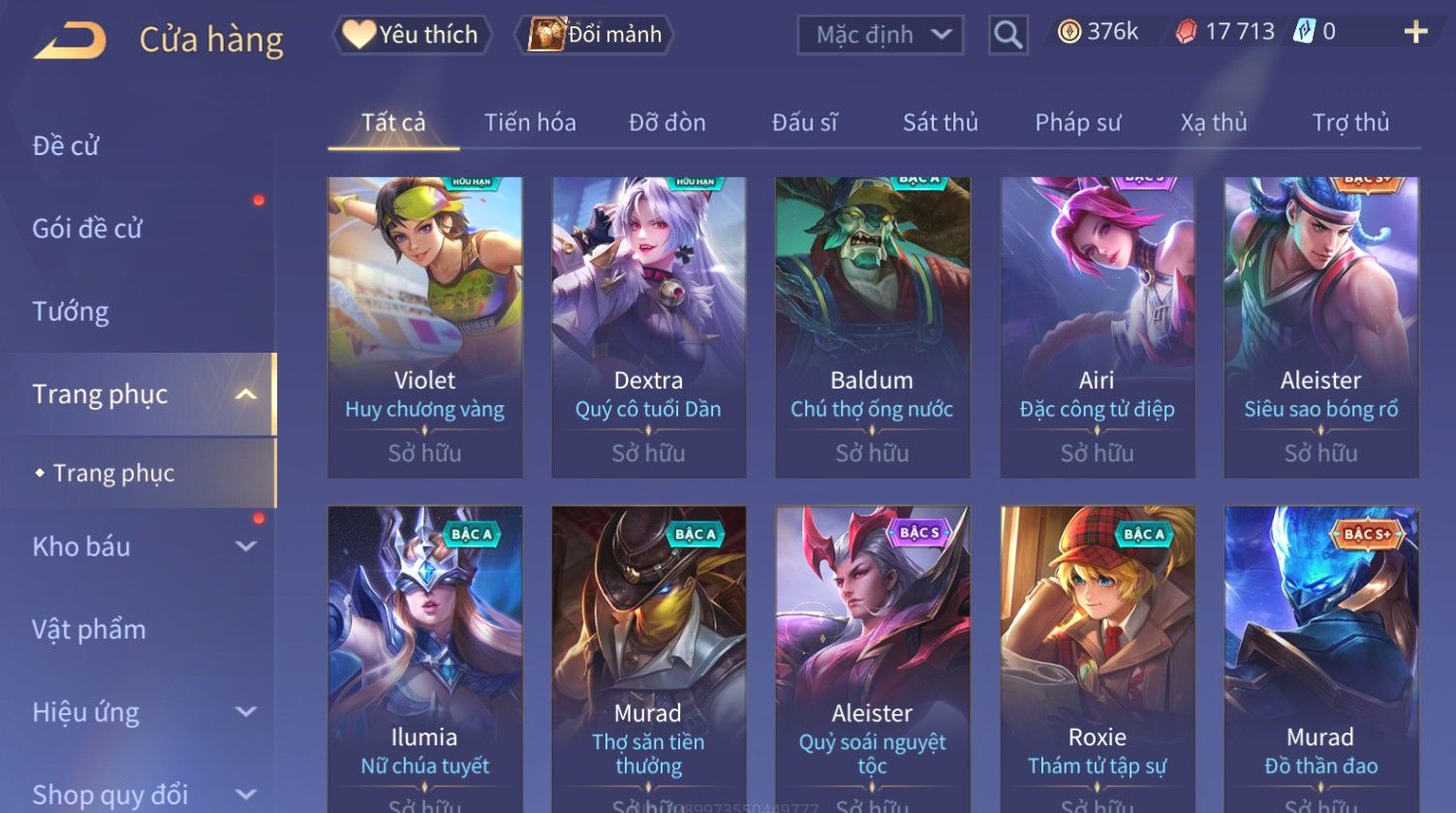1456x813 pixels.
Task: Switch to the Tiến hóa tab
Action: pos(530,123)
